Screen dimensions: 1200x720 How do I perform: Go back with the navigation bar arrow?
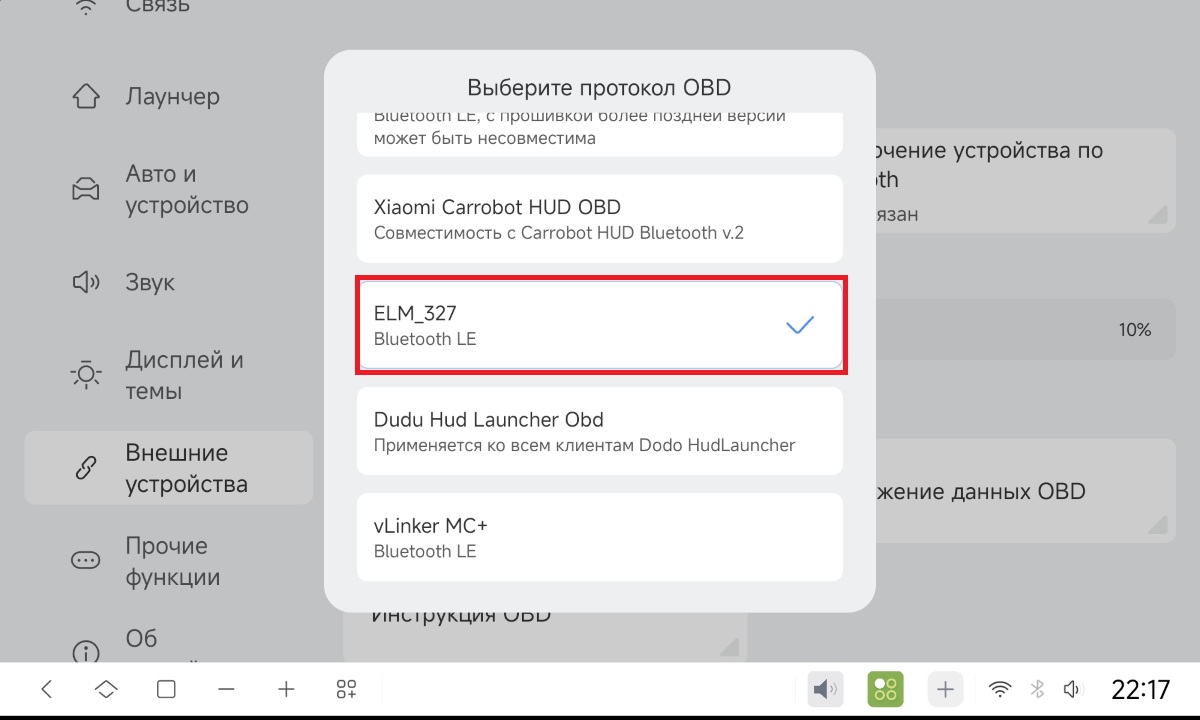coord(46,689)
